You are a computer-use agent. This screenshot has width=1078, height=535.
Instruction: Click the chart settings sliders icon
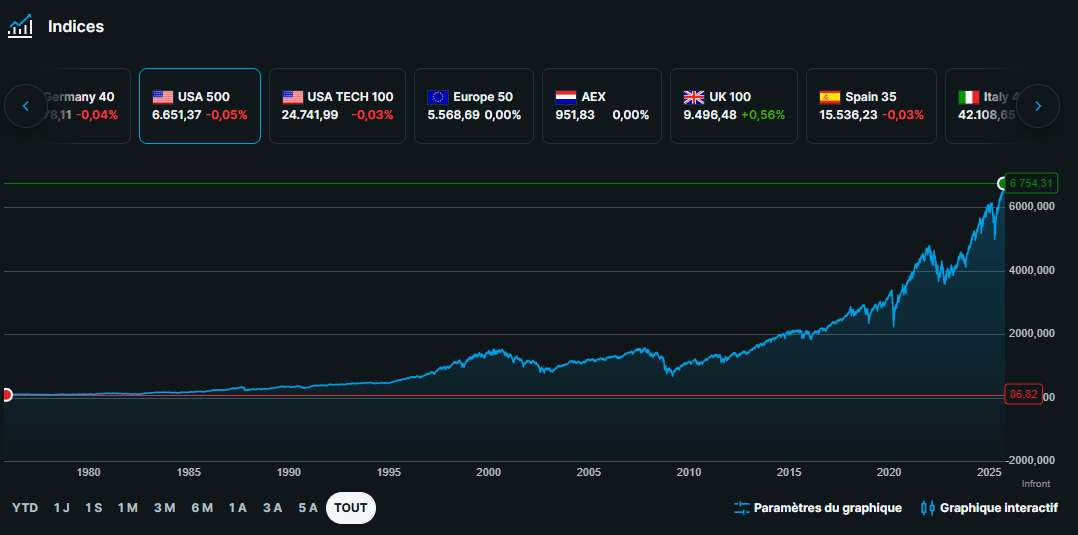[x=741, y=508]
